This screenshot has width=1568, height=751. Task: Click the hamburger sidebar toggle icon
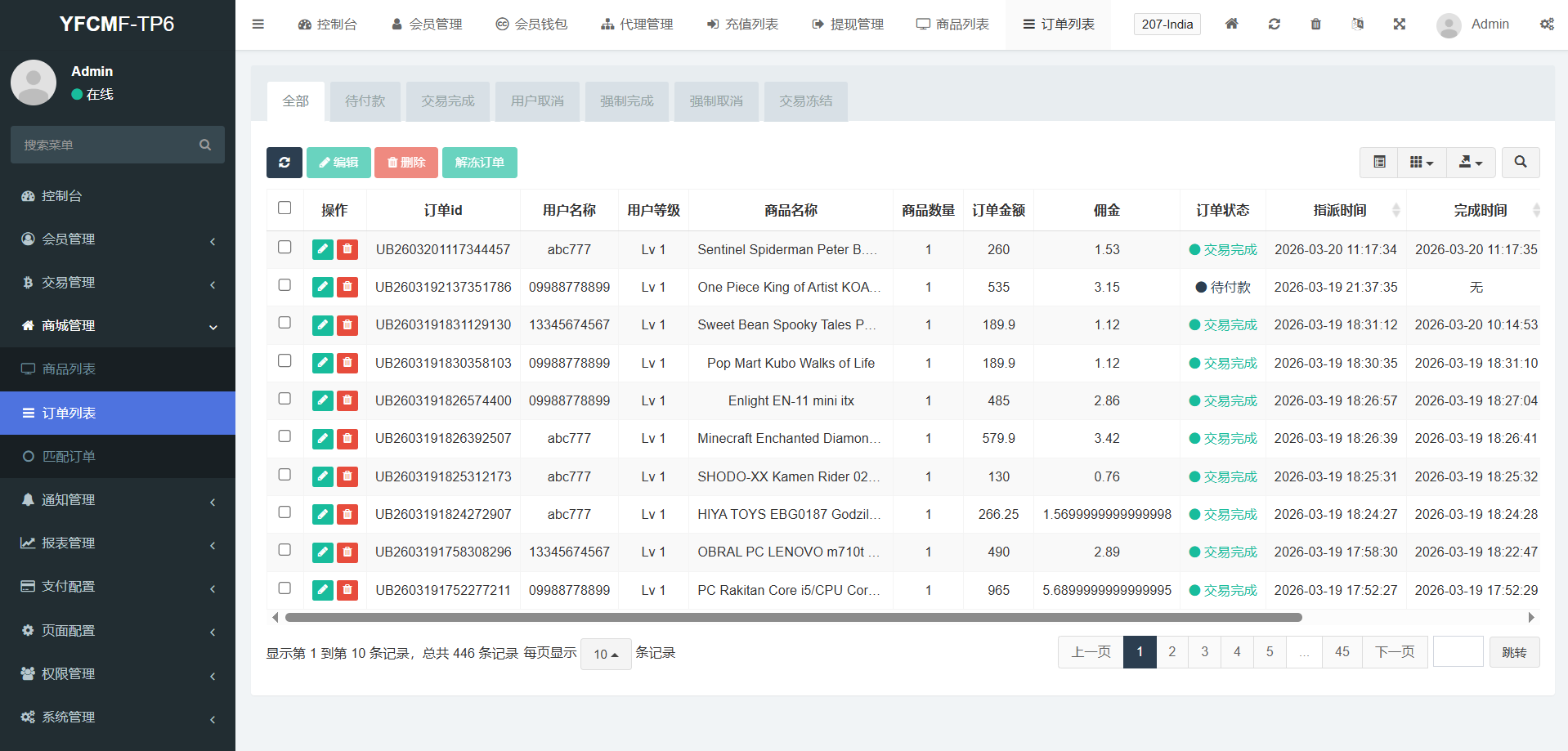coord(258,25)
